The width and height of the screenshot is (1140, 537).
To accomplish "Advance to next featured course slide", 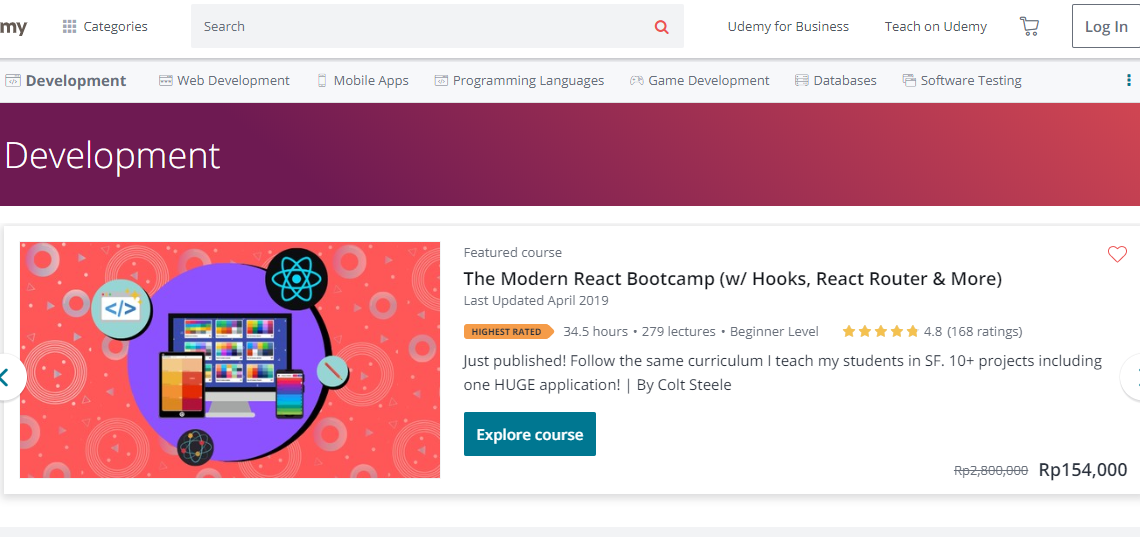I will click(x=1133, y=377).
